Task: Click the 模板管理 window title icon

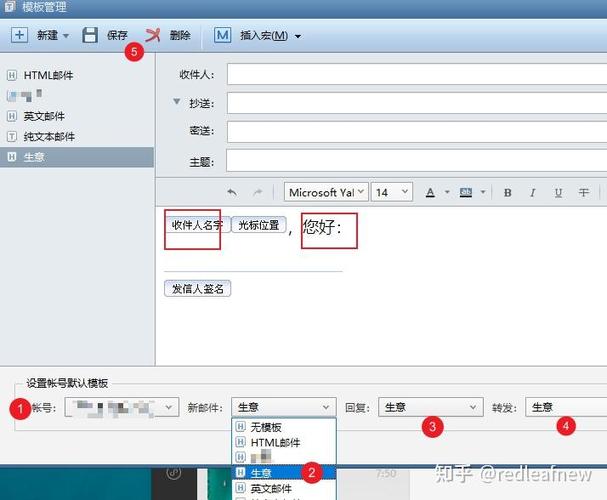Action: coord(10,6)
